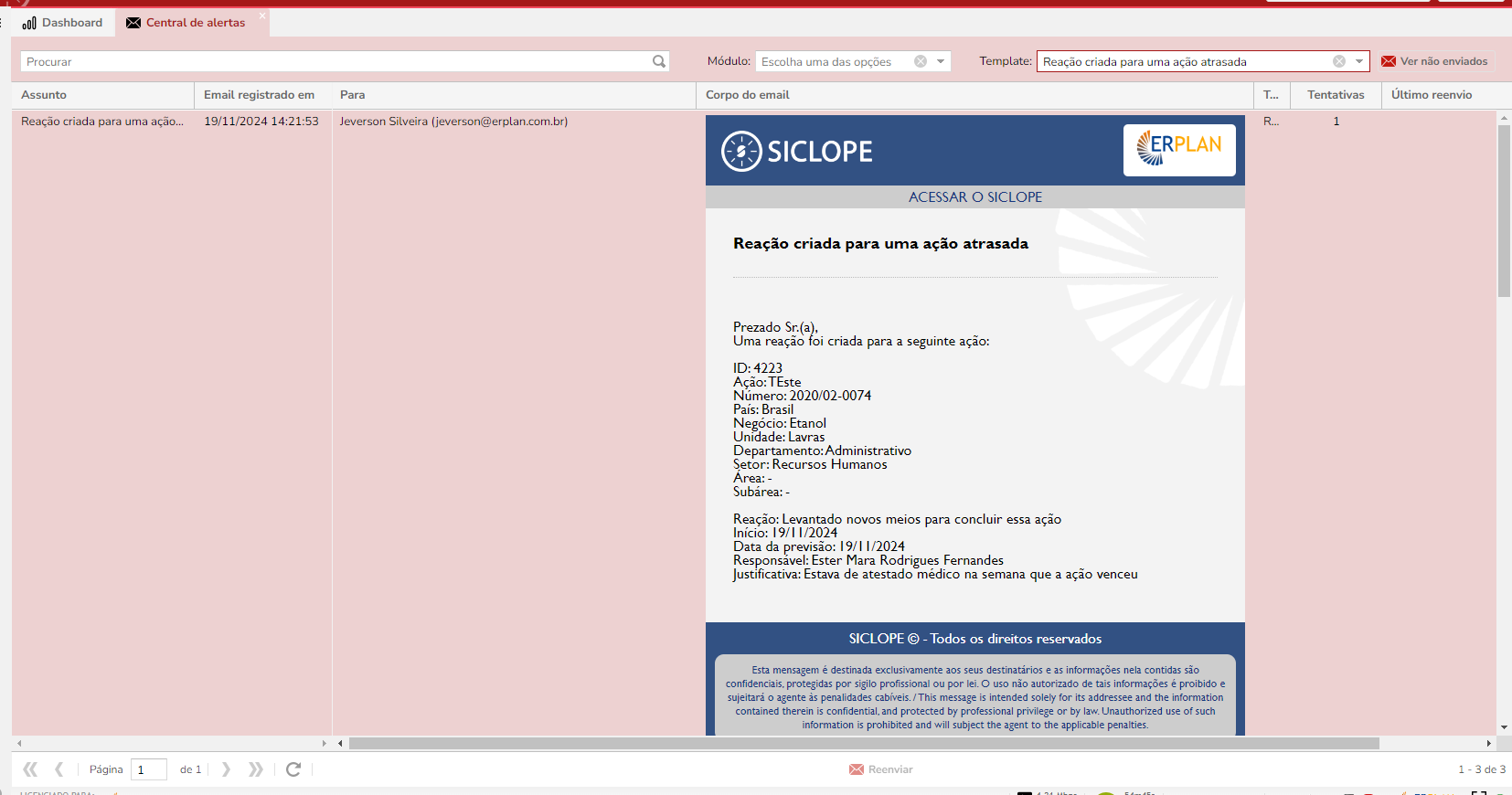Clear the Módulo selection
Viewport: 1512px width, 795px height.
[921, 61]
